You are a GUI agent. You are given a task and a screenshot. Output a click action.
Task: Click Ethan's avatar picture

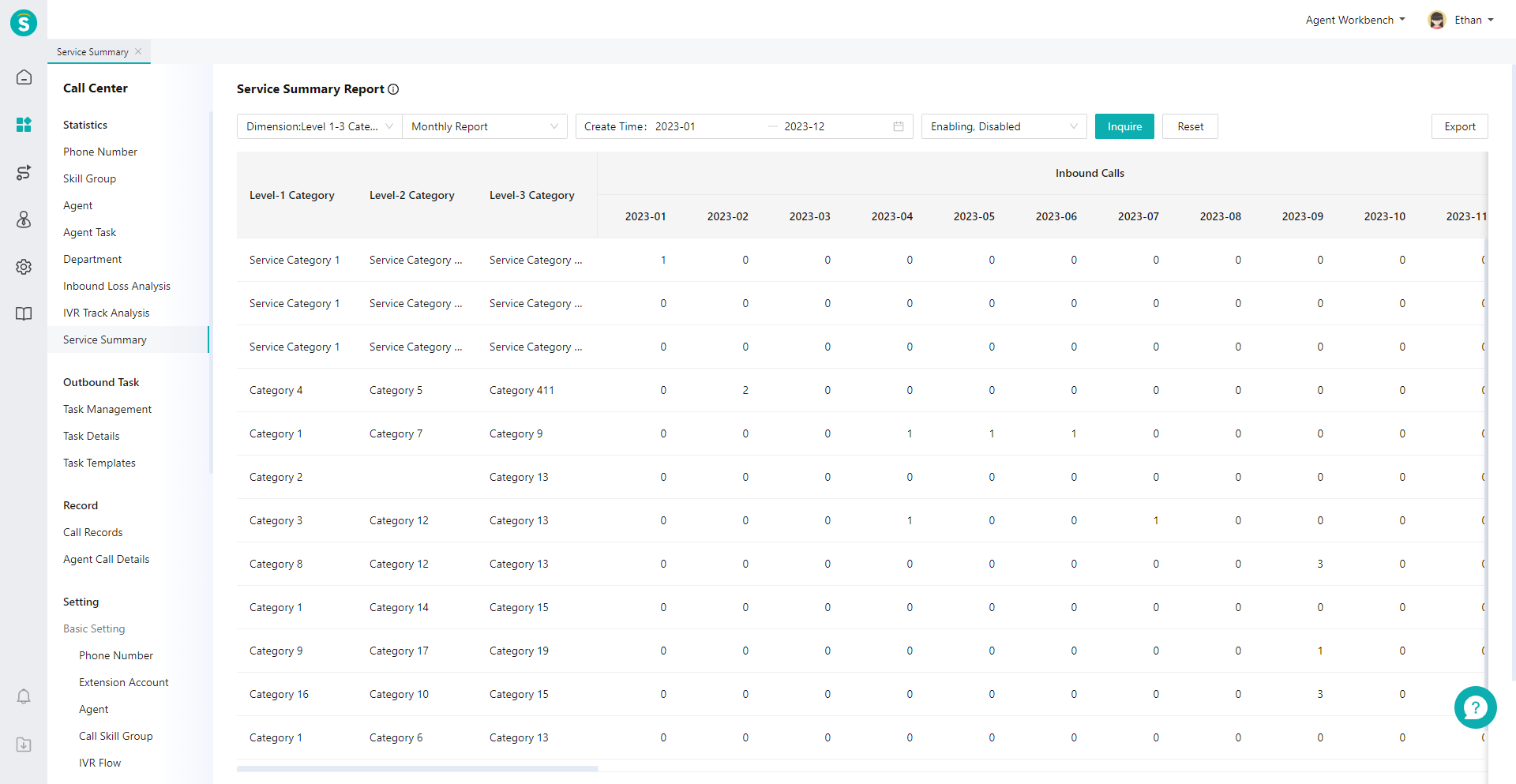(1437, 20)
